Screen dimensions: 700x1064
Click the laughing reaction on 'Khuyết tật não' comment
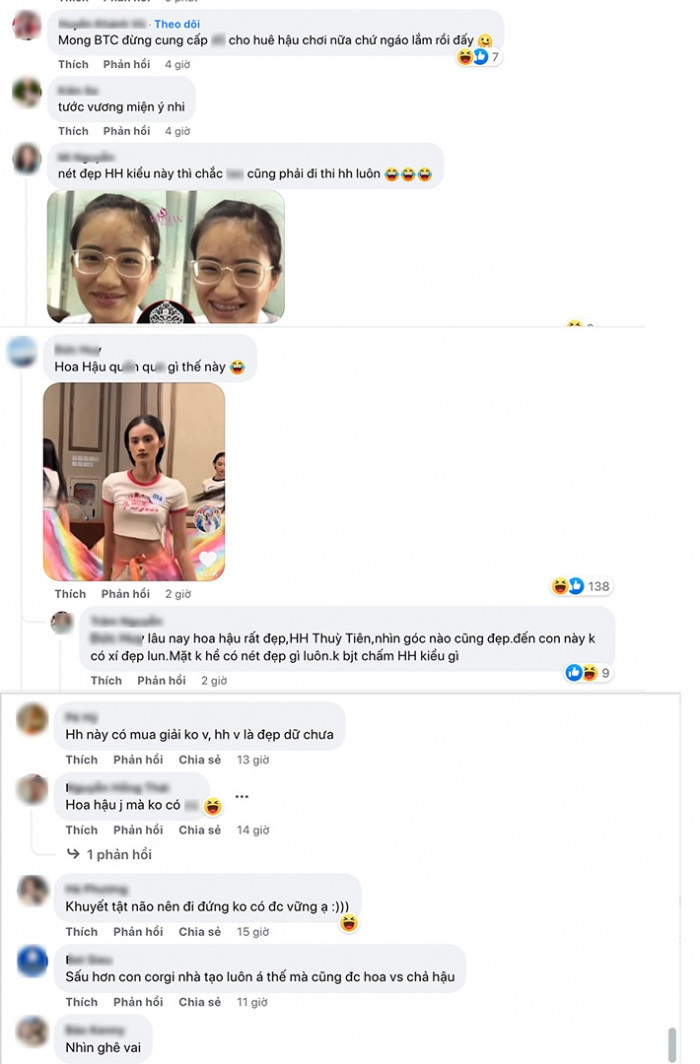(x=349, y=923)
